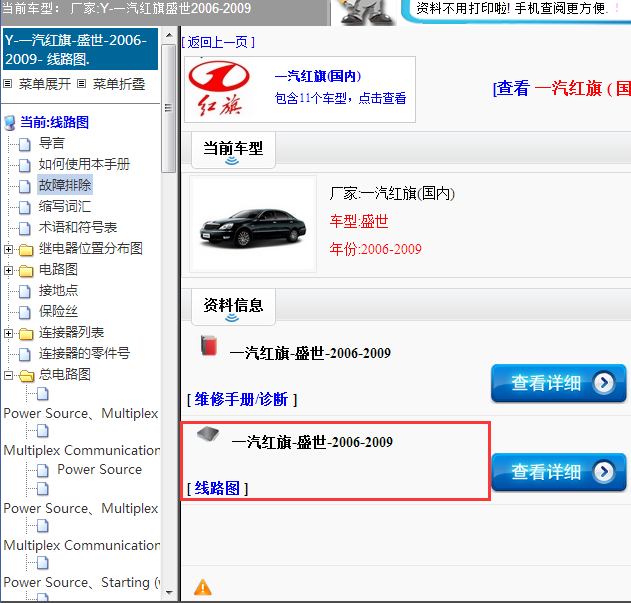
Task: Select 当前:线路图 root tree node
Action: (x=54, y=122)
